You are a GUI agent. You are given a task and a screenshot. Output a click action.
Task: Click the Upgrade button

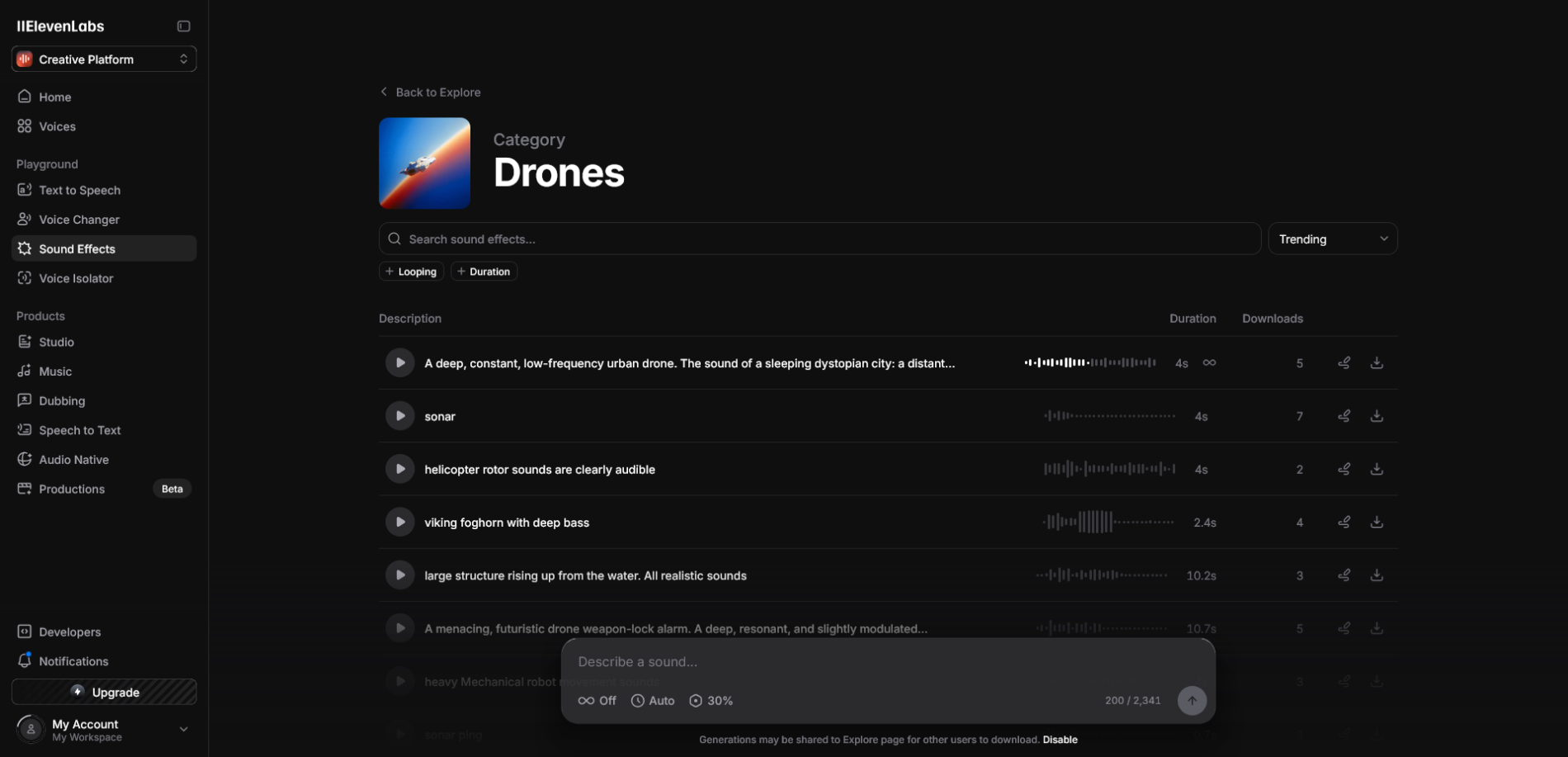(104, 692)
